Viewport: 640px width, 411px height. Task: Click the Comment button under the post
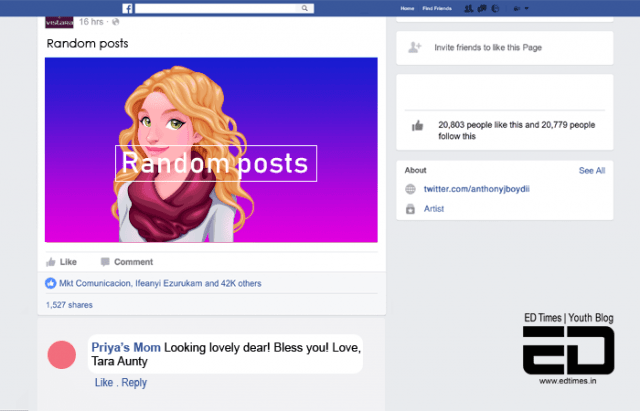coord(127,262)
